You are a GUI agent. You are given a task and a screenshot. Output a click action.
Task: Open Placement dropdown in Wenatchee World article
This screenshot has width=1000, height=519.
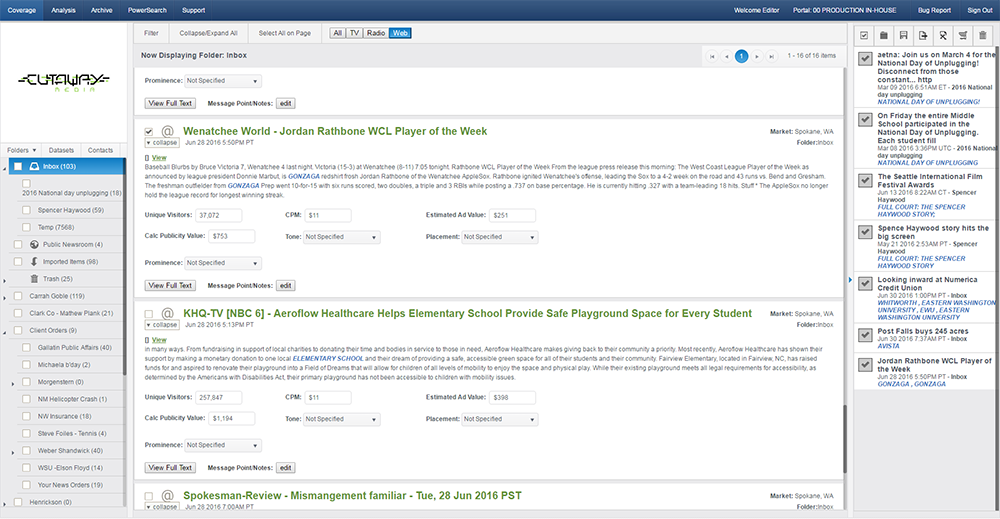pyautogui.click(x=499, y=237)
